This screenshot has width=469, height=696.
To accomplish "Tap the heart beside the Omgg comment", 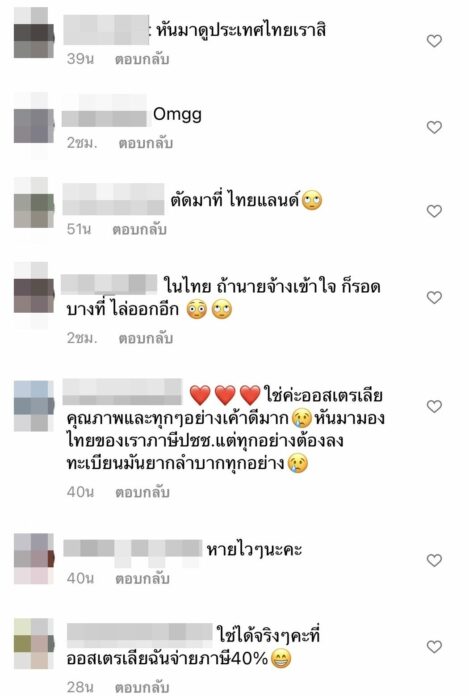I will (434, 127).
